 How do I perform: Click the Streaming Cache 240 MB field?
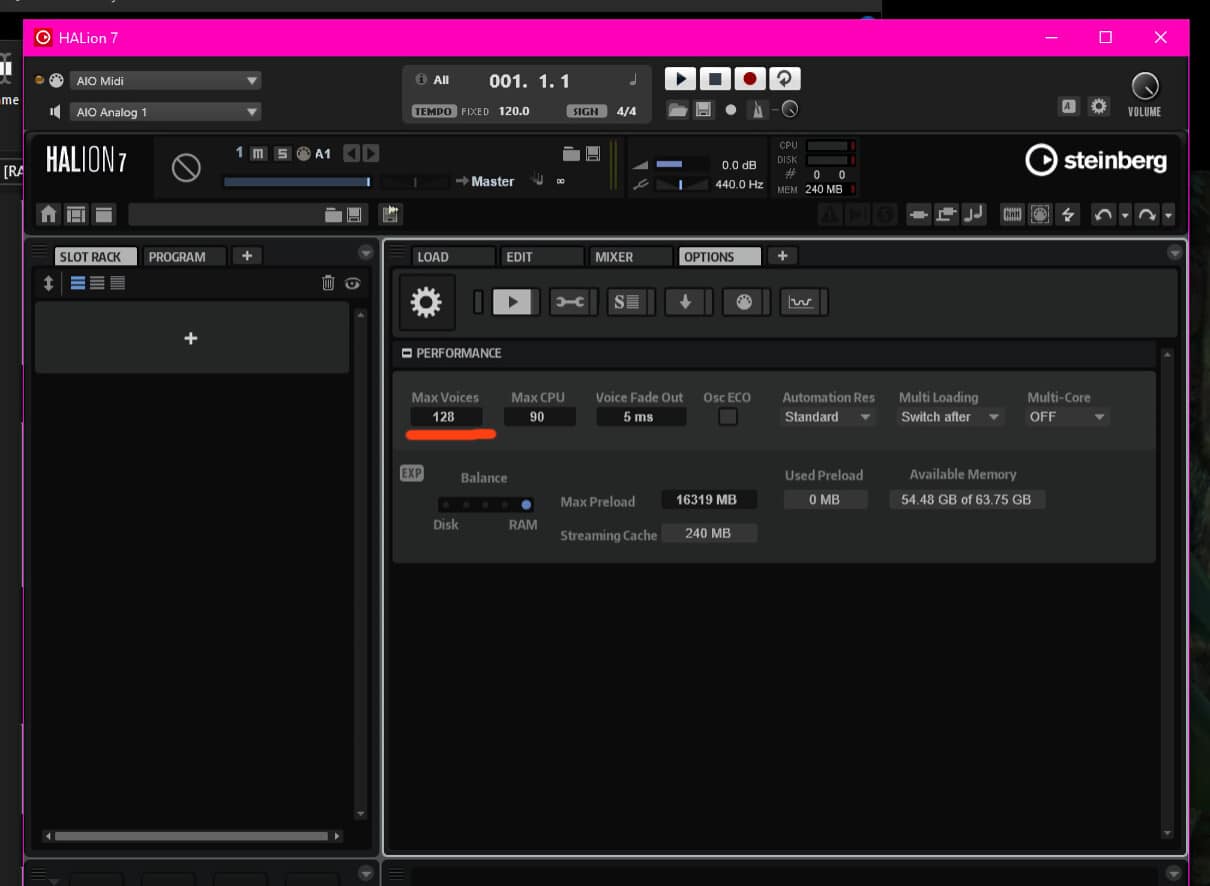708,534
